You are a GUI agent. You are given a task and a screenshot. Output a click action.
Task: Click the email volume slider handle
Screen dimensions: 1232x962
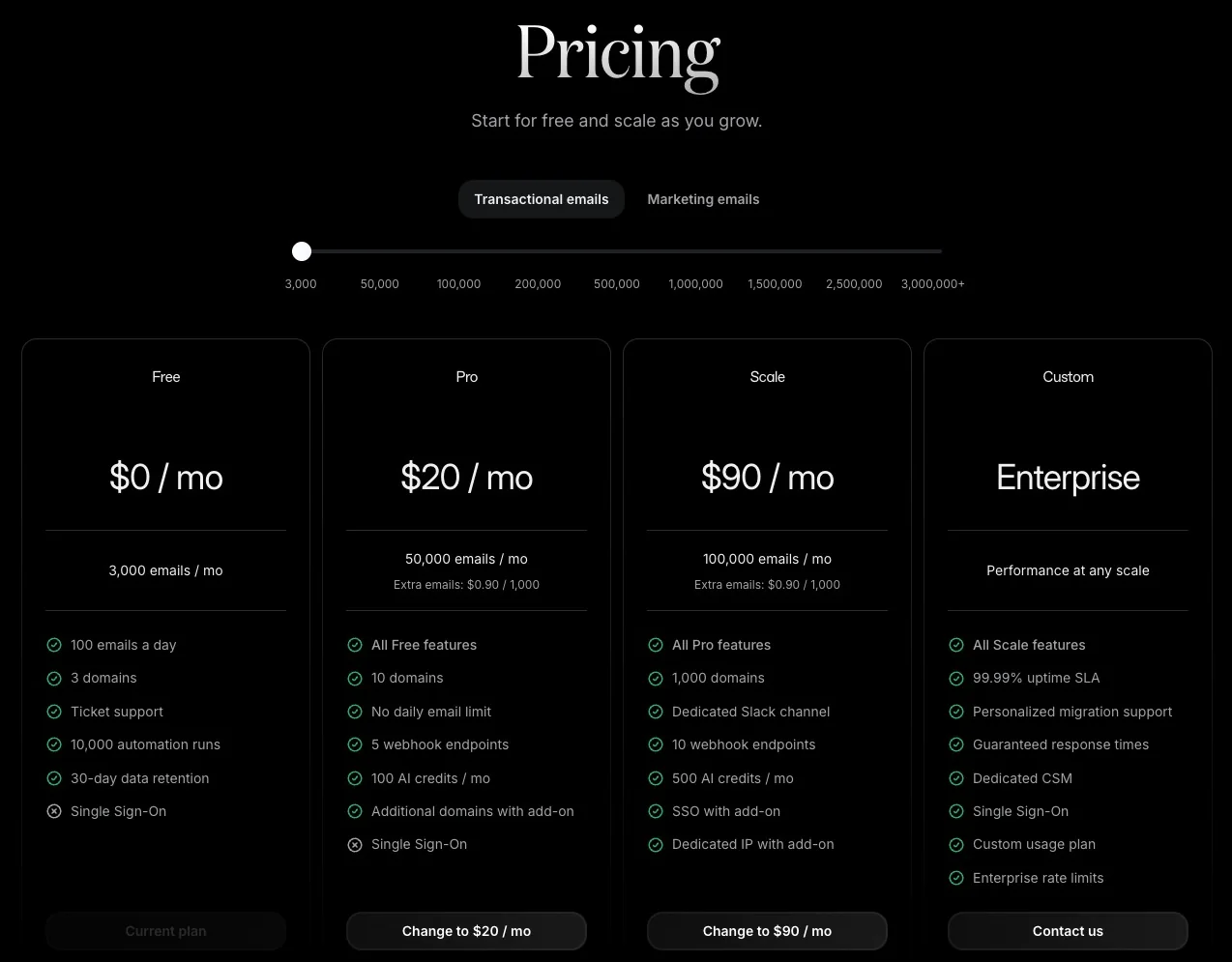pyautogui.click(x=302, y=251)
